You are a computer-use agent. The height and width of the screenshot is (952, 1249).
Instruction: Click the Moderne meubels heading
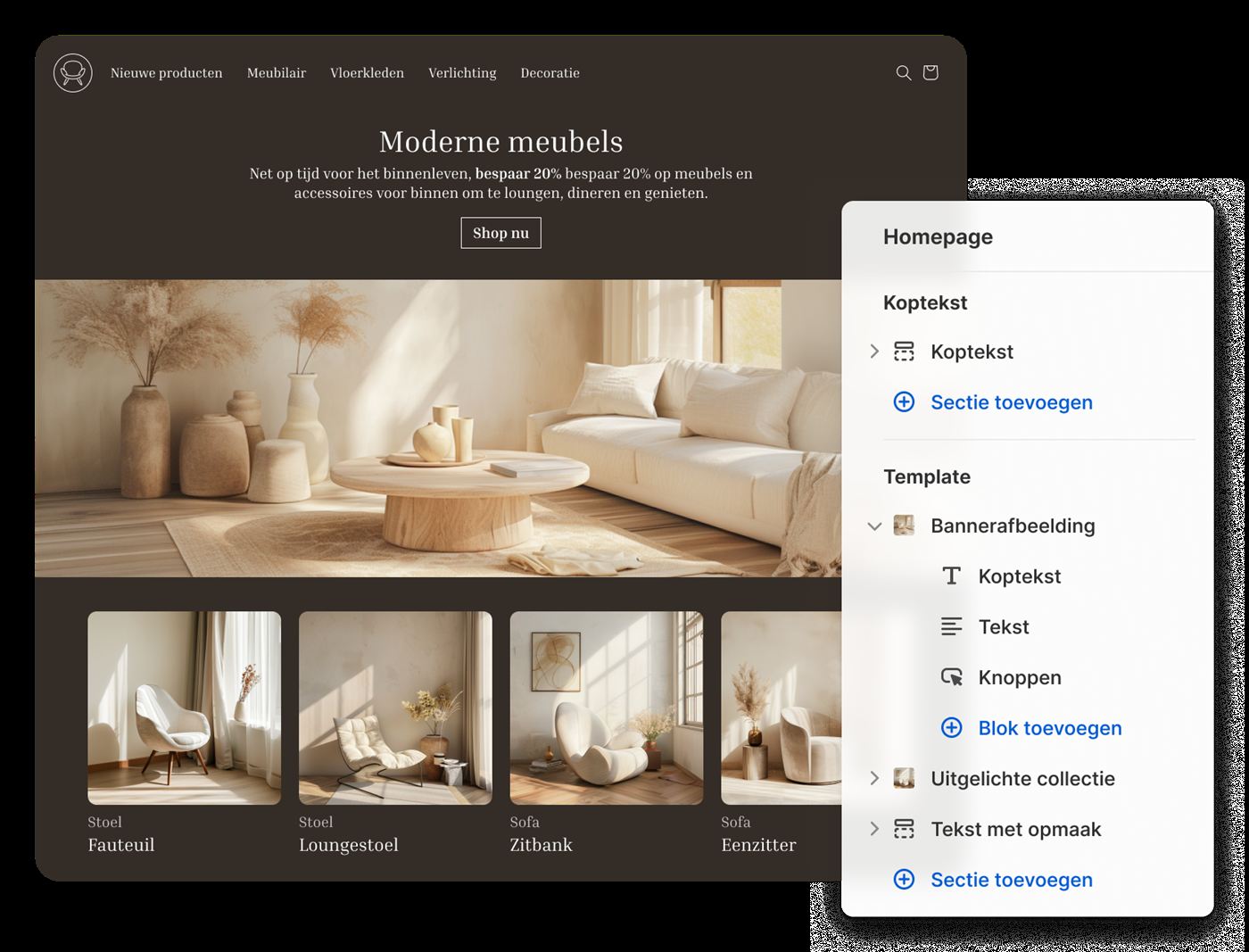click(501, 141)
